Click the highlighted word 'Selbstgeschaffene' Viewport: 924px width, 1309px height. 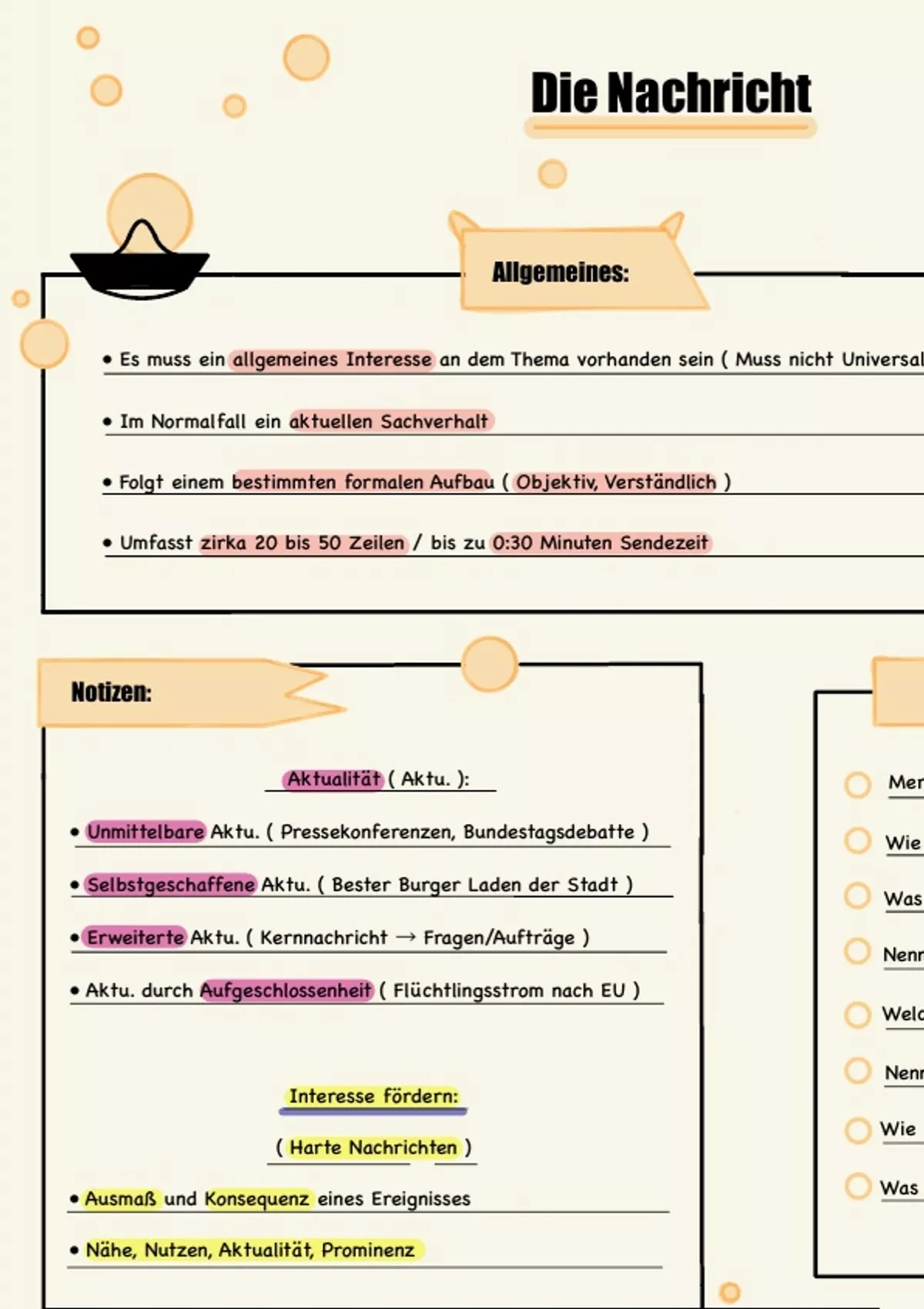point(170,885)
